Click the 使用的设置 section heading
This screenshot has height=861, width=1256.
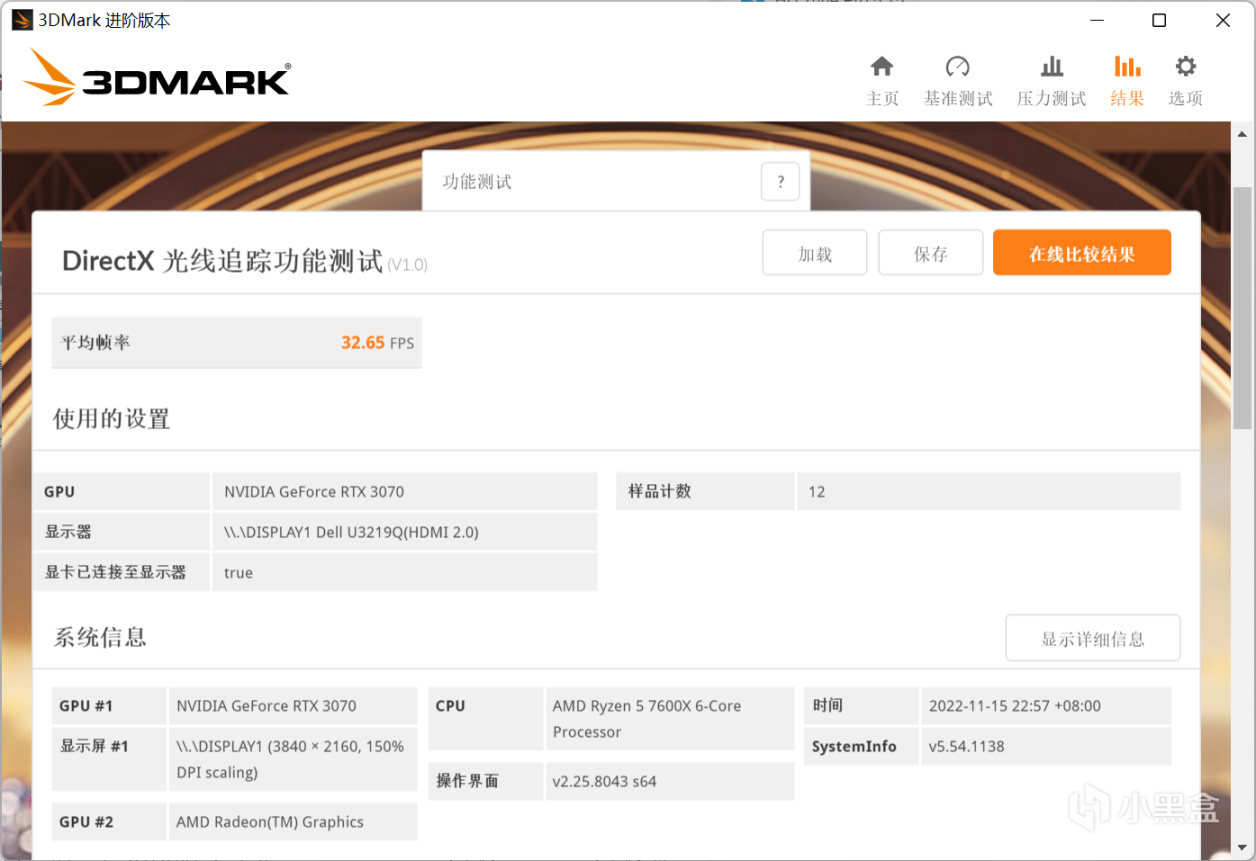click(112, 419)
